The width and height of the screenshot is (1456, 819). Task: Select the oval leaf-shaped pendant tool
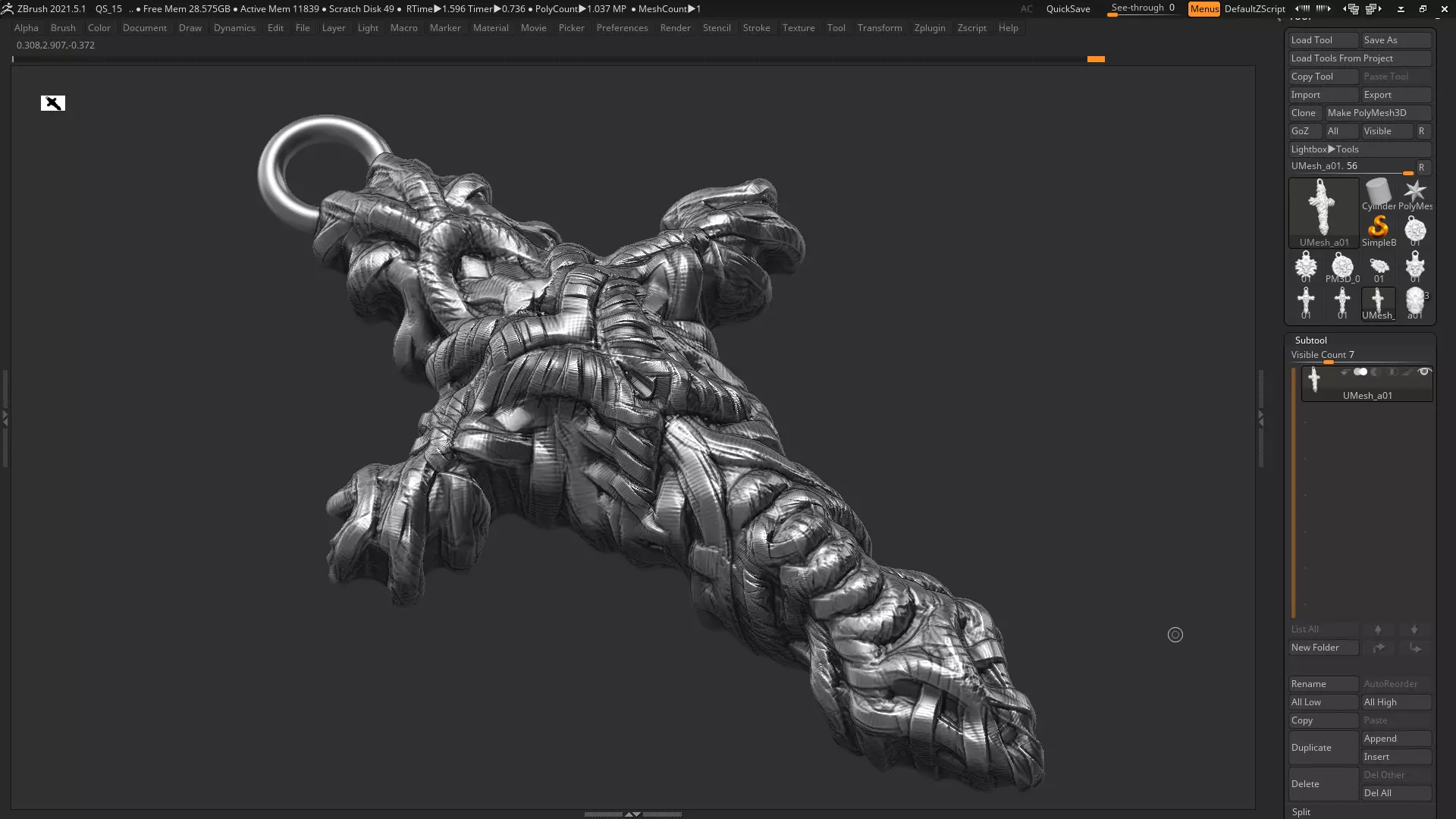tap(1378, 268)
